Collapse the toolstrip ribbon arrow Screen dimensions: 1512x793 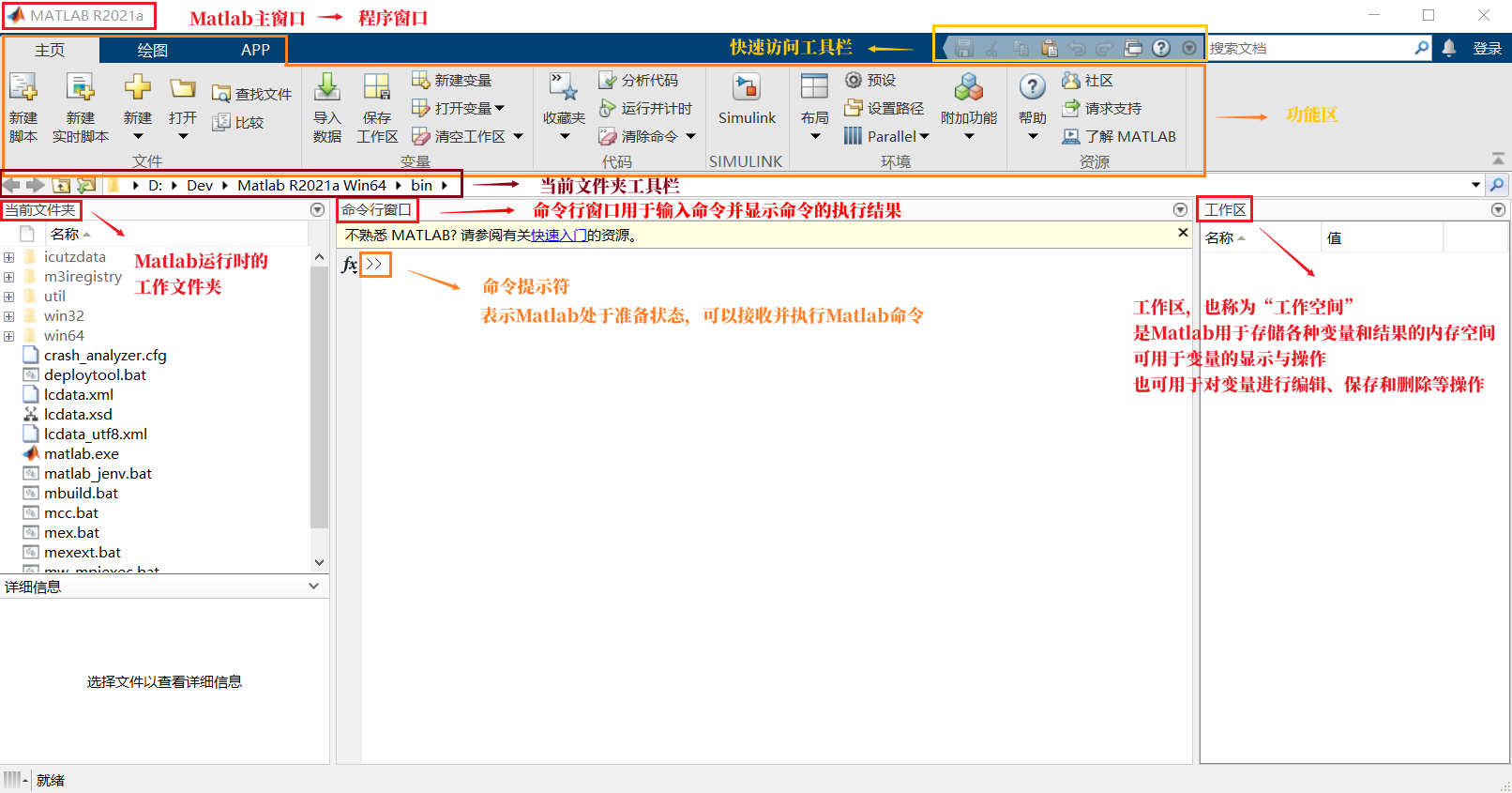click(1498, 158)
